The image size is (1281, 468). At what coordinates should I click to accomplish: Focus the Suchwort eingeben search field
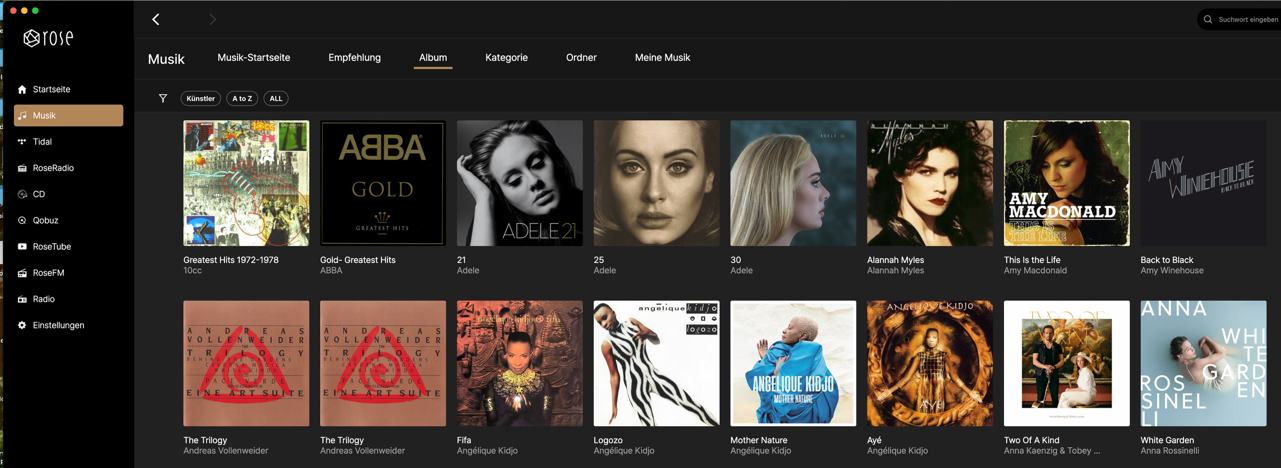1239,19
